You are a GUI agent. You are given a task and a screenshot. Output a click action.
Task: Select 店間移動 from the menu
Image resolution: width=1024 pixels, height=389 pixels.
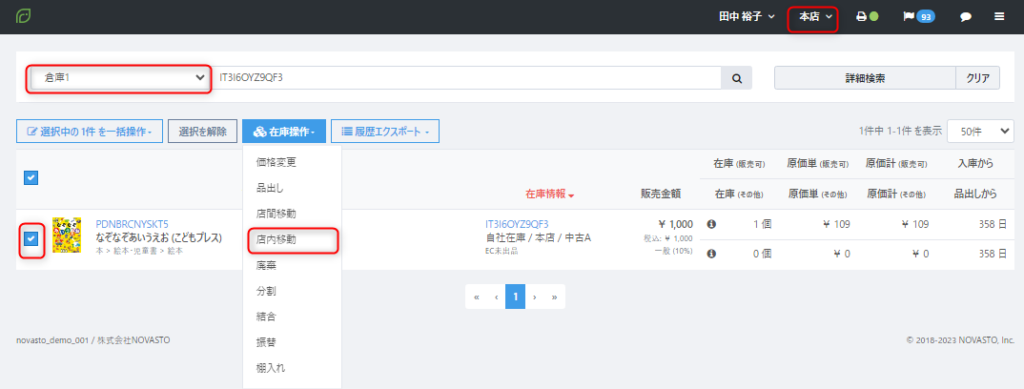(x=277, y=213)
